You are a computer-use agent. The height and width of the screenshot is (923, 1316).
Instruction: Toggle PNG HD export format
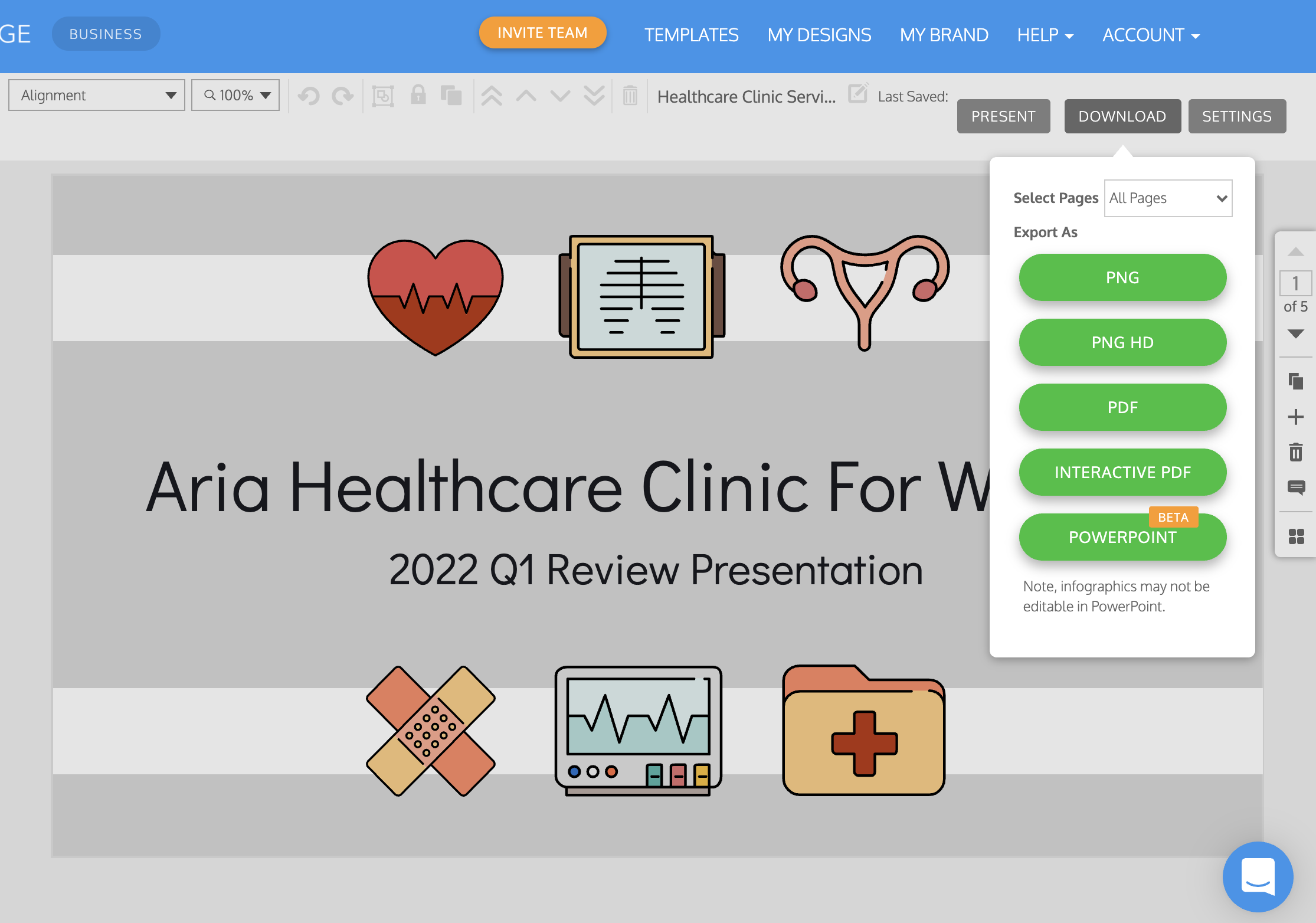[x=1121, y=342]
